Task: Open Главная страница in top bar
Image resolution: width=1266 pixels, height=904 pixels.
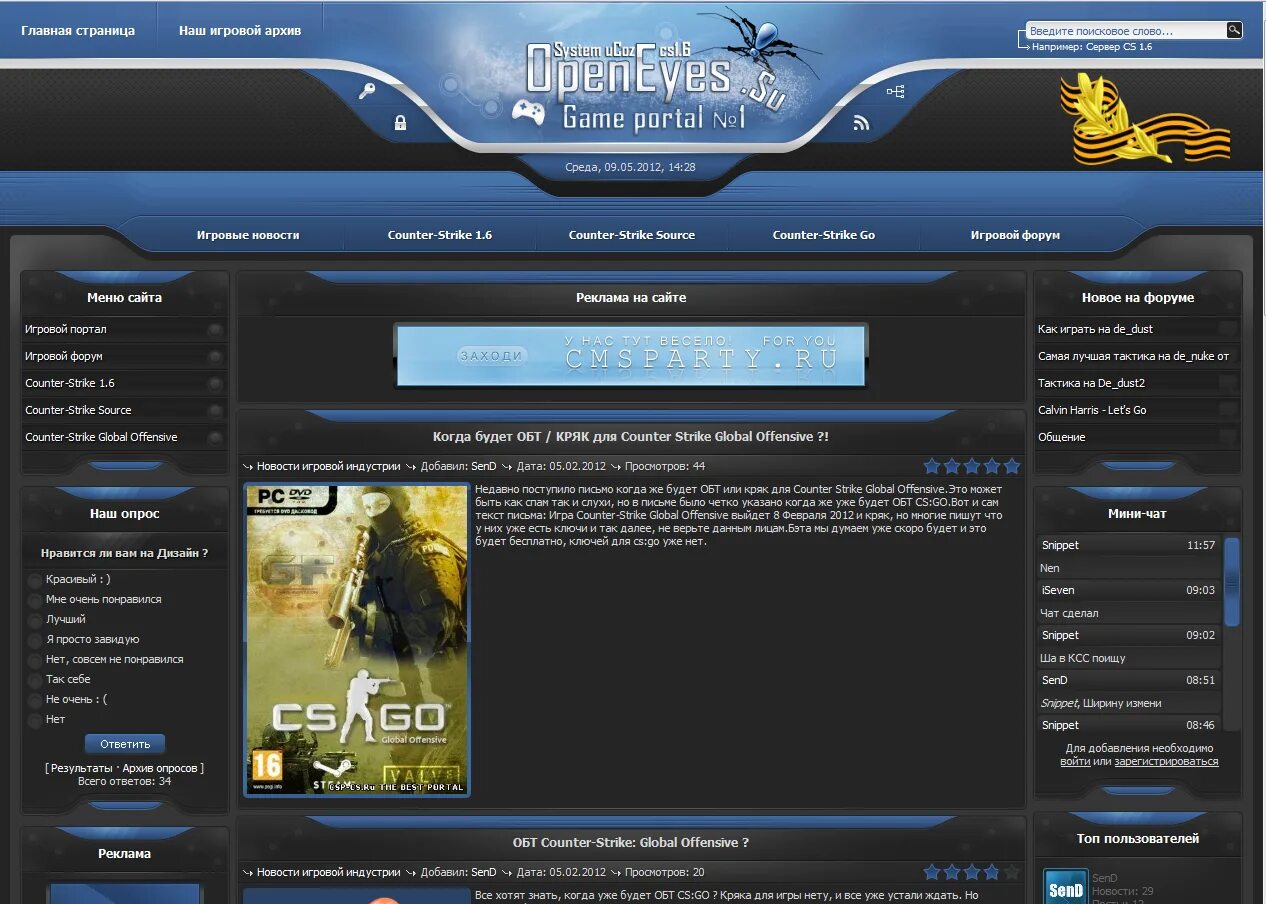Action: tap(78, 30)
